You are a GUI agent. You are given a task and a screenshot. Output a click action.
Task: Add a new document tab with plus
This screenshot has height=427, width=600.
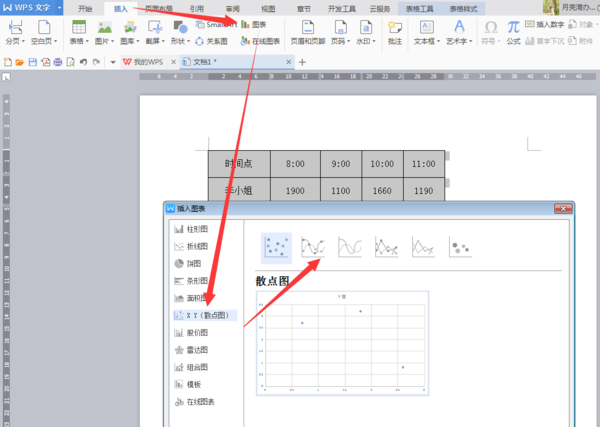click(302, 62)
